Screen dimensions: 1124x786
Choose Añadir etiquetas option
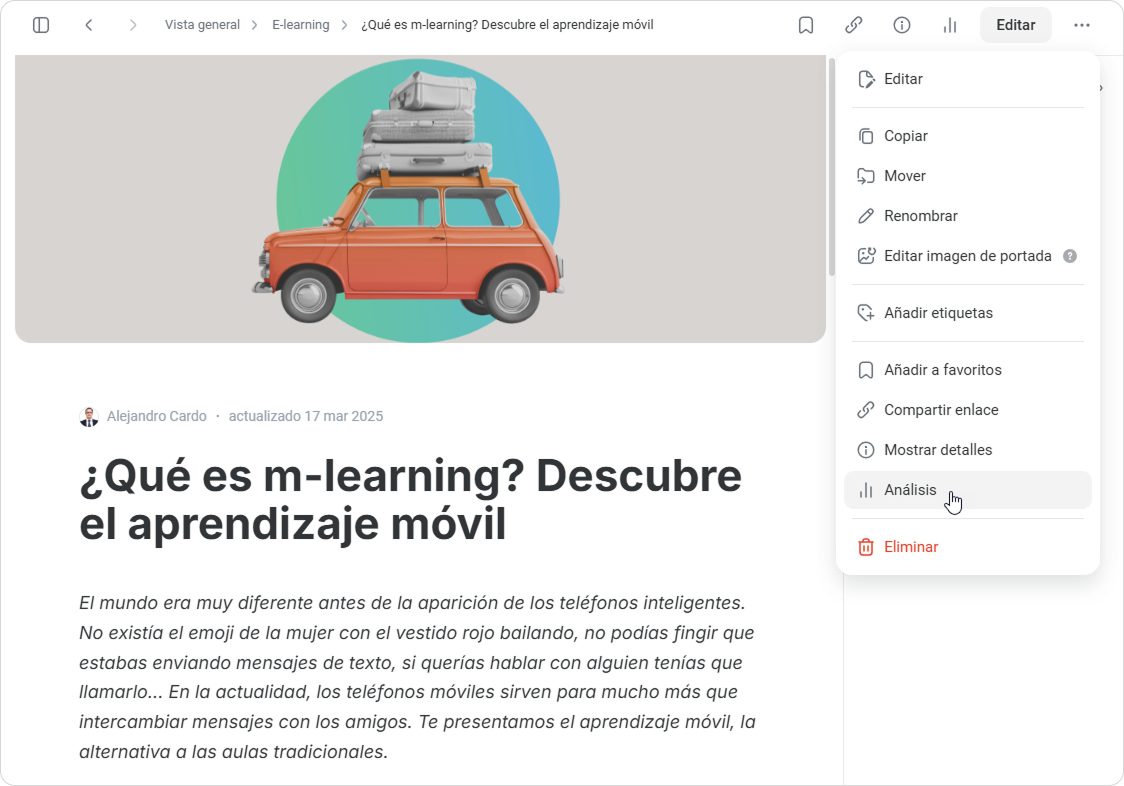point(938,313)
